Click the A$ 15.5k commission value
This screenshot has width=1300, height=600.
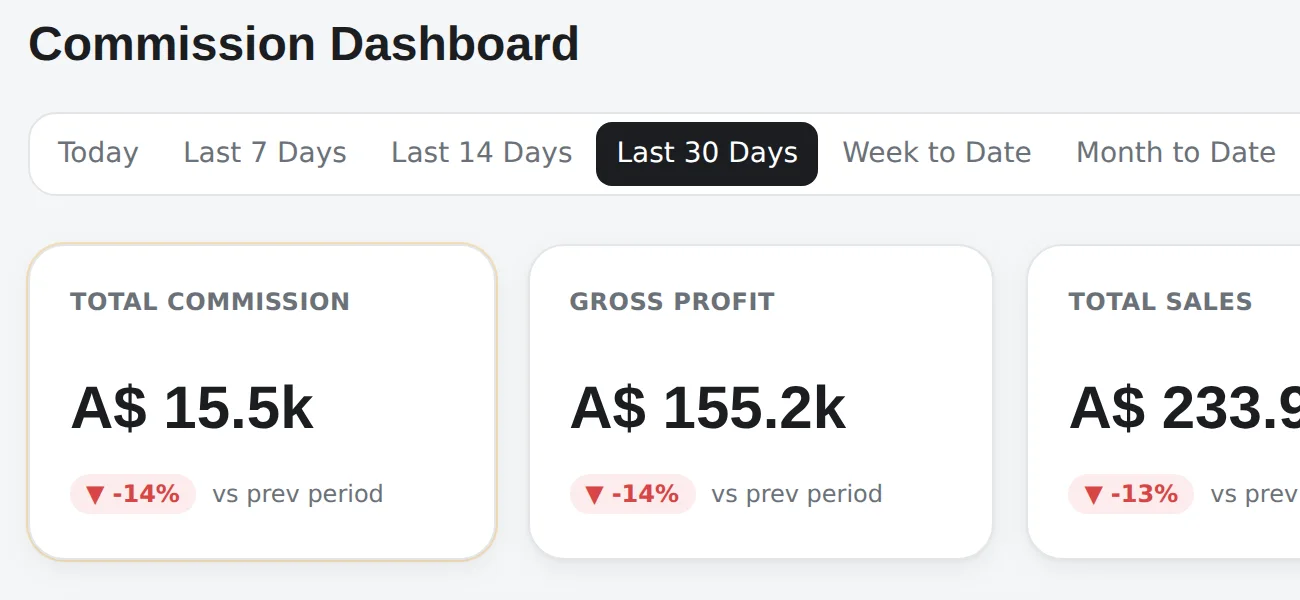pyautogui.click(x=192, y=408)
